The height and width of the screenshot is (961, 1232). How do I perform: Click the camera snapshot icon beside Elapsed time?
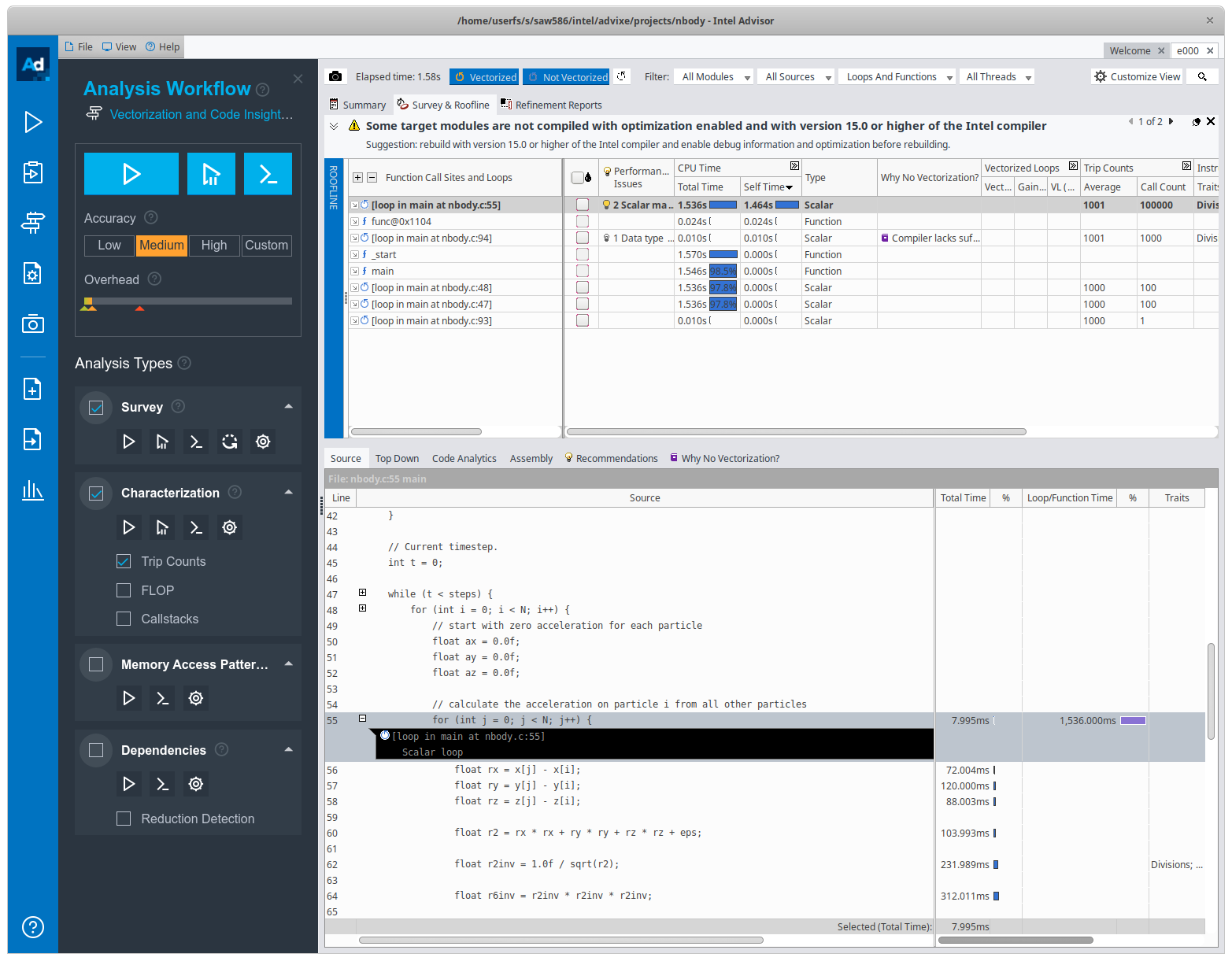coord(335,76)
